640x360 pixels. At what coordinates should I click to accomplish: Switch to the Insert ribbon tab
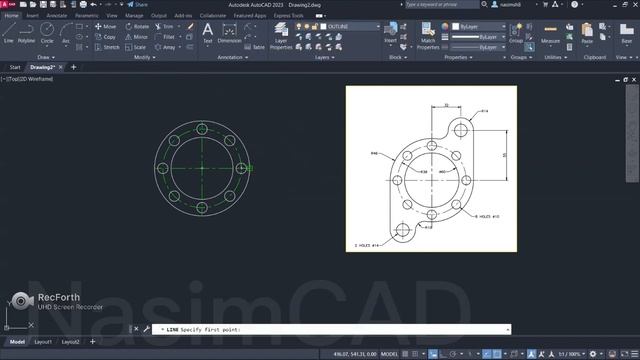click(x=32, y=16)
